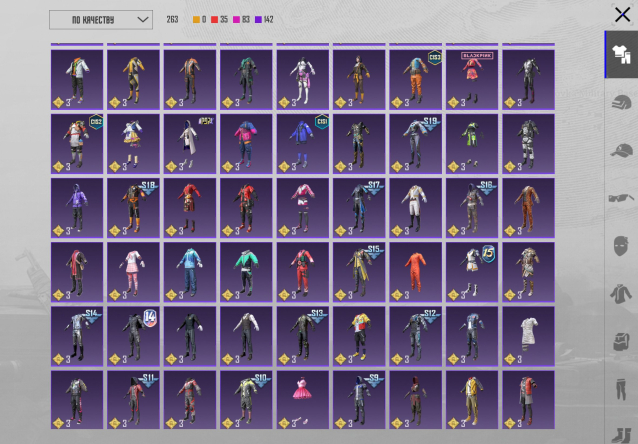Viewport: 638px width, 444px height.
Task: Select the glasses category icon
Action: coord(620,198)
